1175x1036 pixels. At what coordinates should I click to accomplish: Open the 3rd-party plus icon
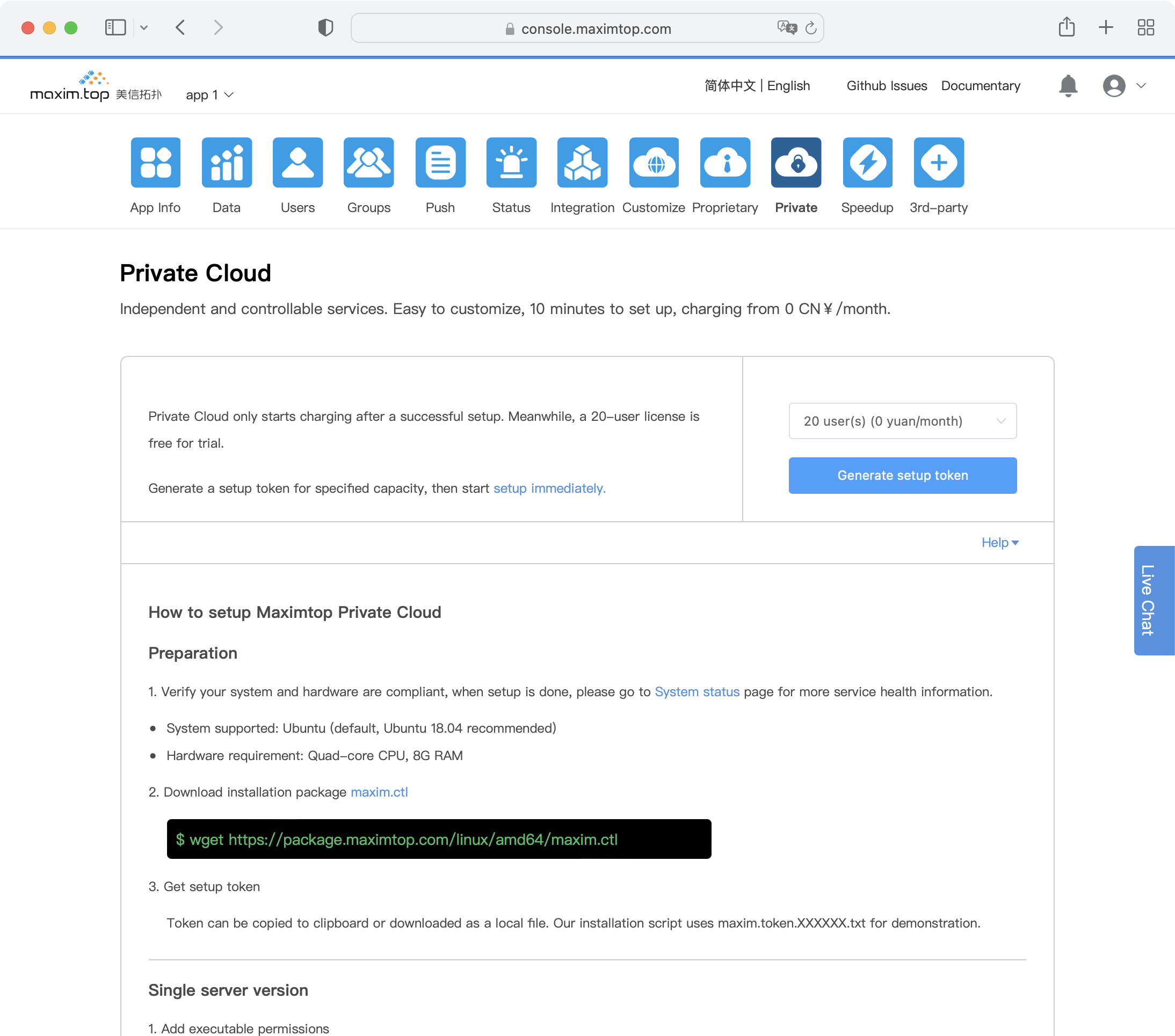tap(939, 162)
